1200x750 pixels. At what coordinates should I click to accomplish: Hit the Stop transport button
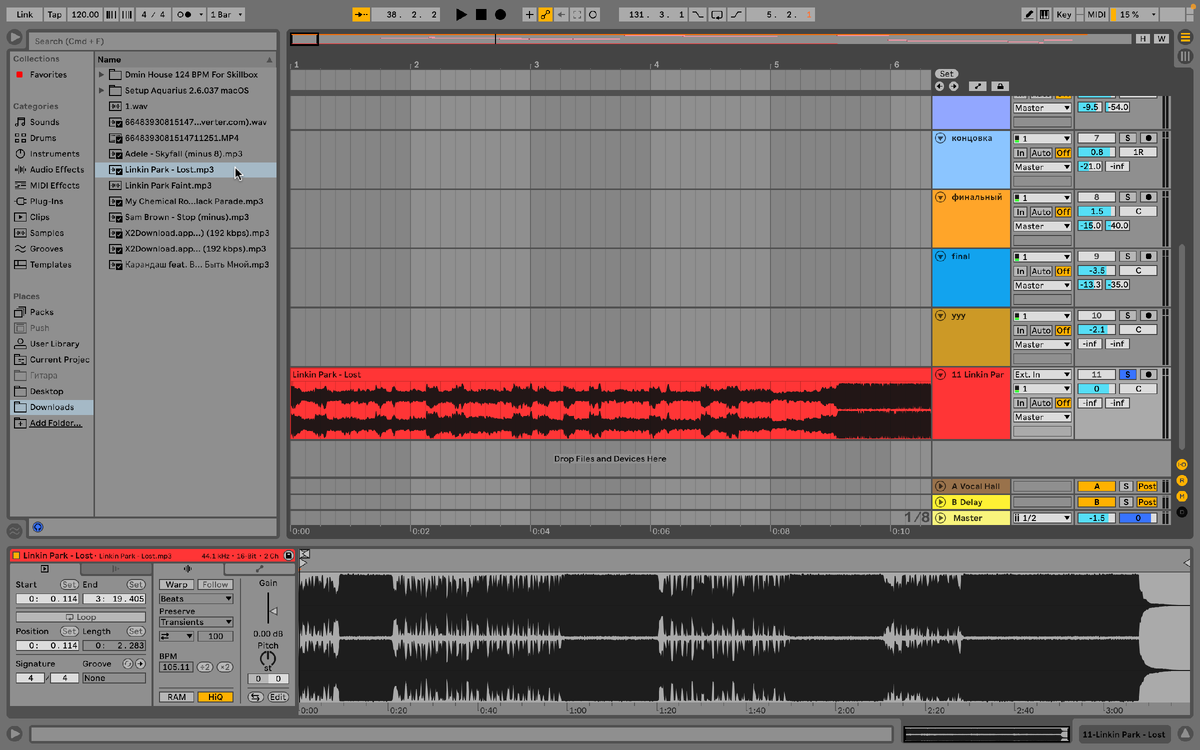(x=481, y=15)
